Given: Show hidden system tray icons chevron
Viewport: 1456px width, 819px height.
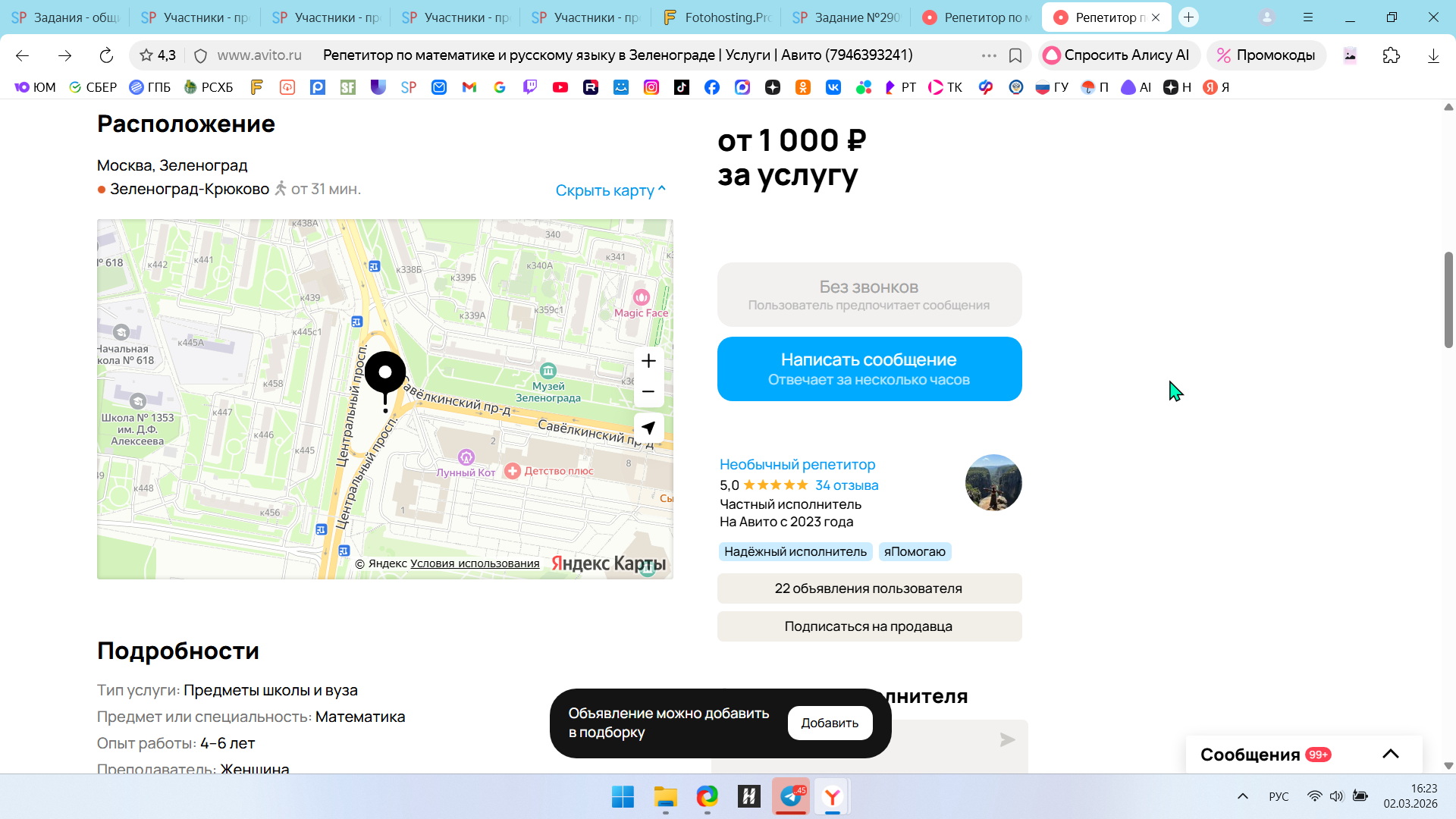Looking at the screenshot, I should tap(1242, 796).
